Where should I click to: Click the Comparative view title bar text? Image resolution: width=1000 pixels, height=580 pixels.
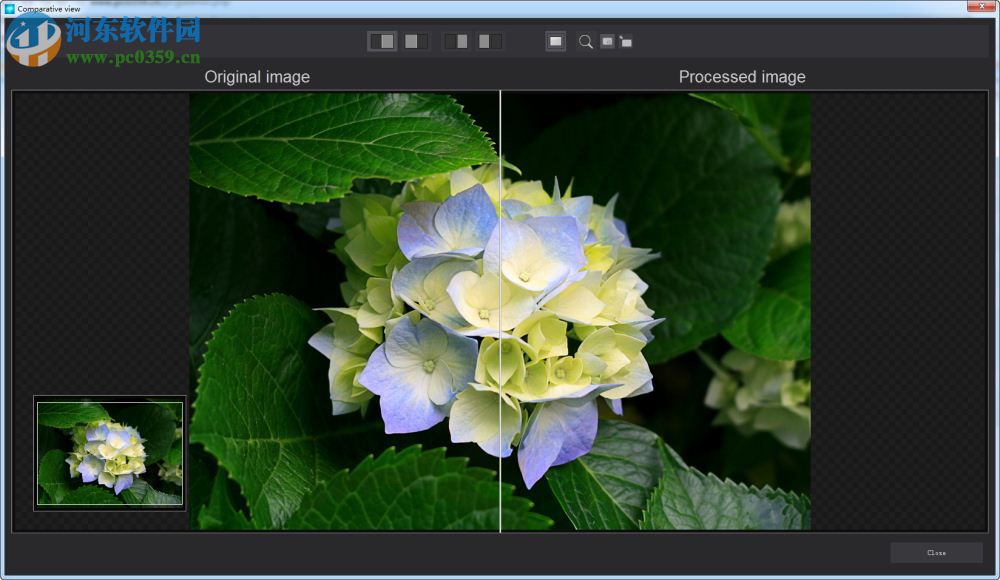tap(48, 8)
